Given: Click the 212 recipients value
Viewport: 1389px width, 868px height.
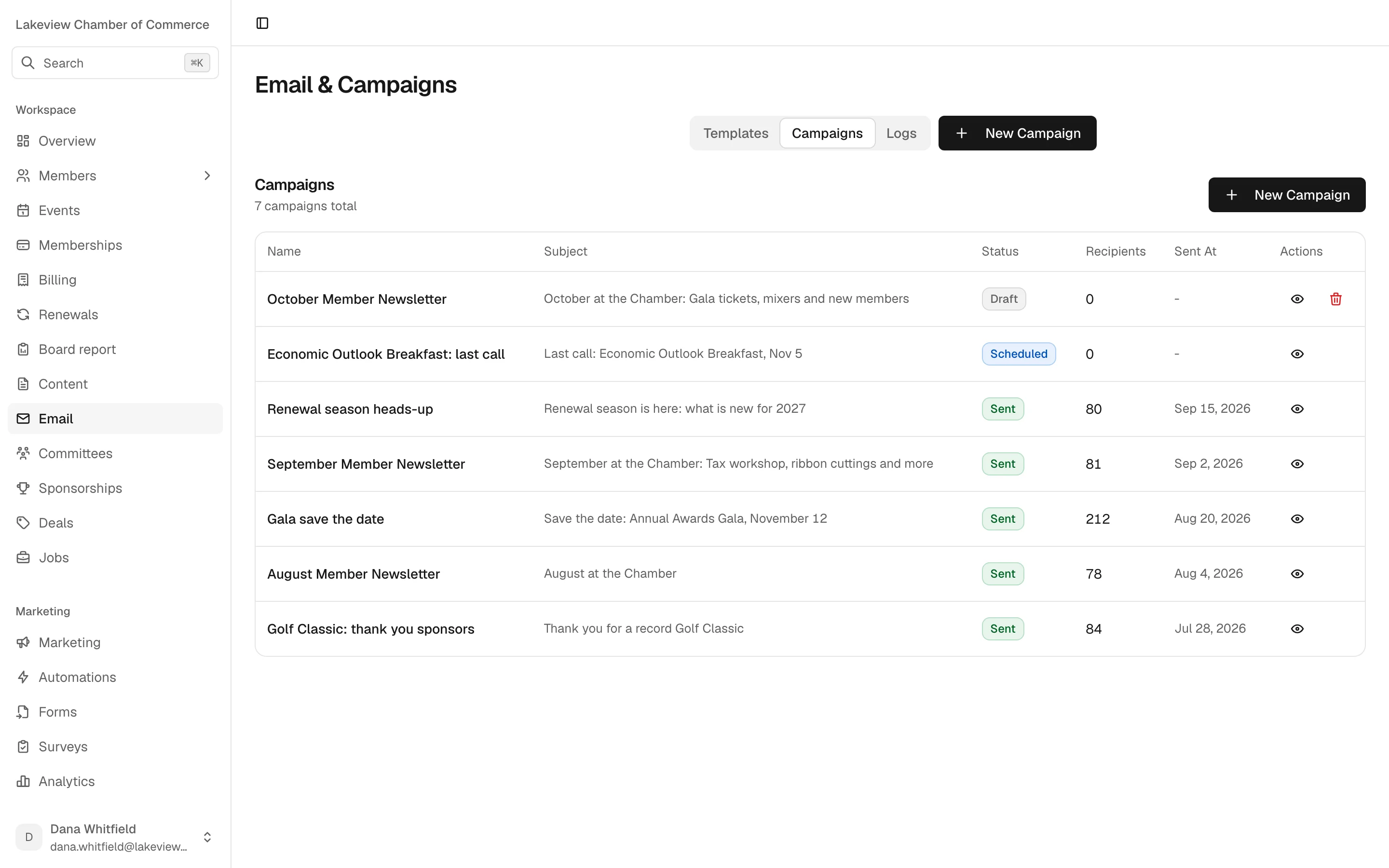Looking at the screenshot, I should click(x=1097, y=519).
